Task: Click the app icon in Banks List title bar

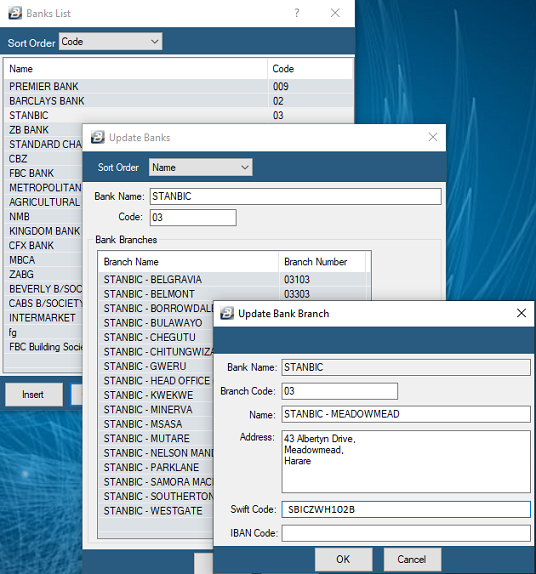Action: pyautogui.click(x=15, y=13)
